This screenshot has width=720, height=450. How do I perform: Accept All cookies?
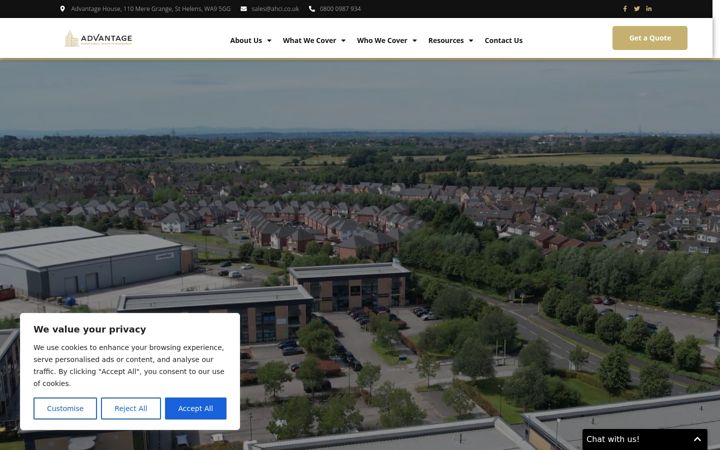point(196,408)
